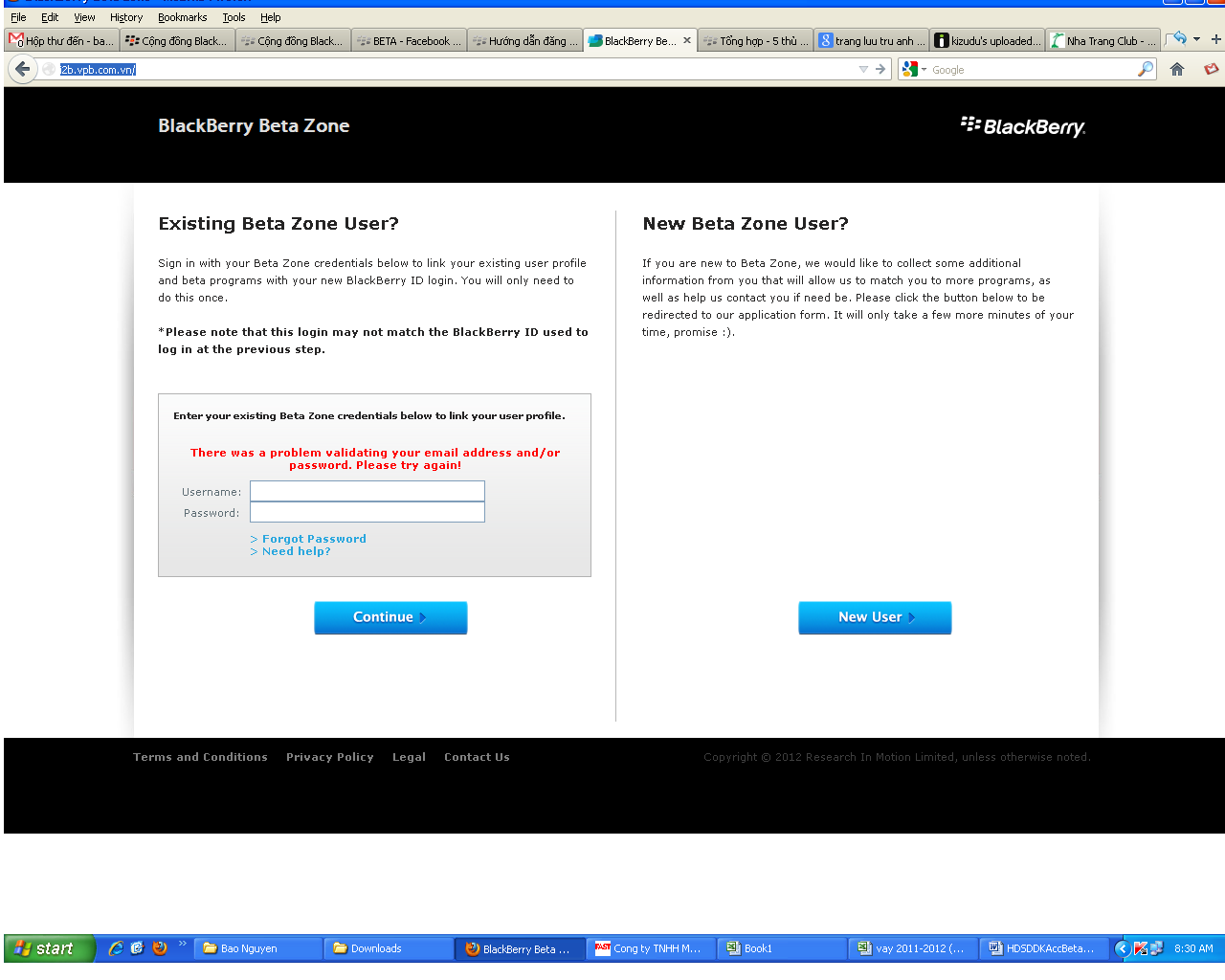This screenshot has height=980, width=1225.
Task: Switch to vay 2011-2012 taskbar window
Action: click(x=912, y=948)
